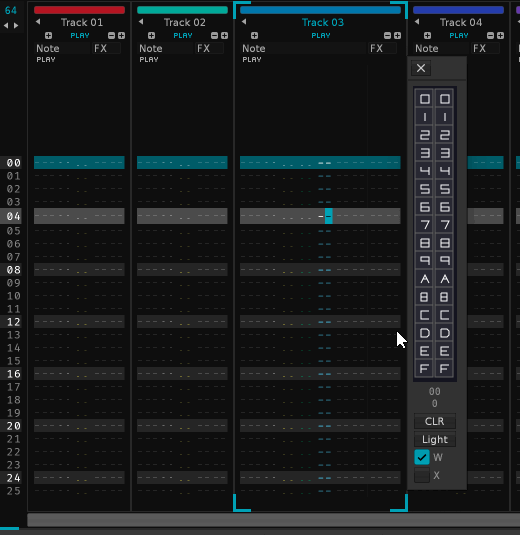Collapse Track 04 with its arrow
Screen dimensions: 520x535
click(x=417, y=22)
